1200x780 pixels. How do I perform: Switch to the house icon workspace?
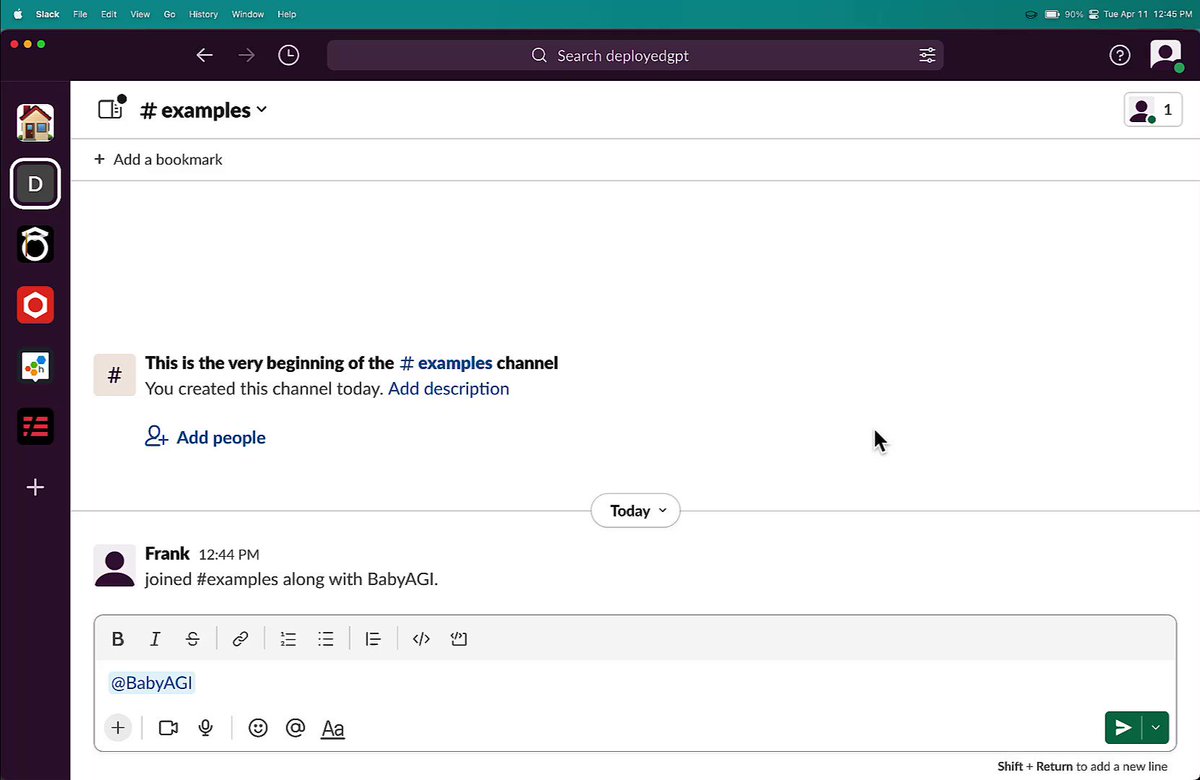click(35, 122)
